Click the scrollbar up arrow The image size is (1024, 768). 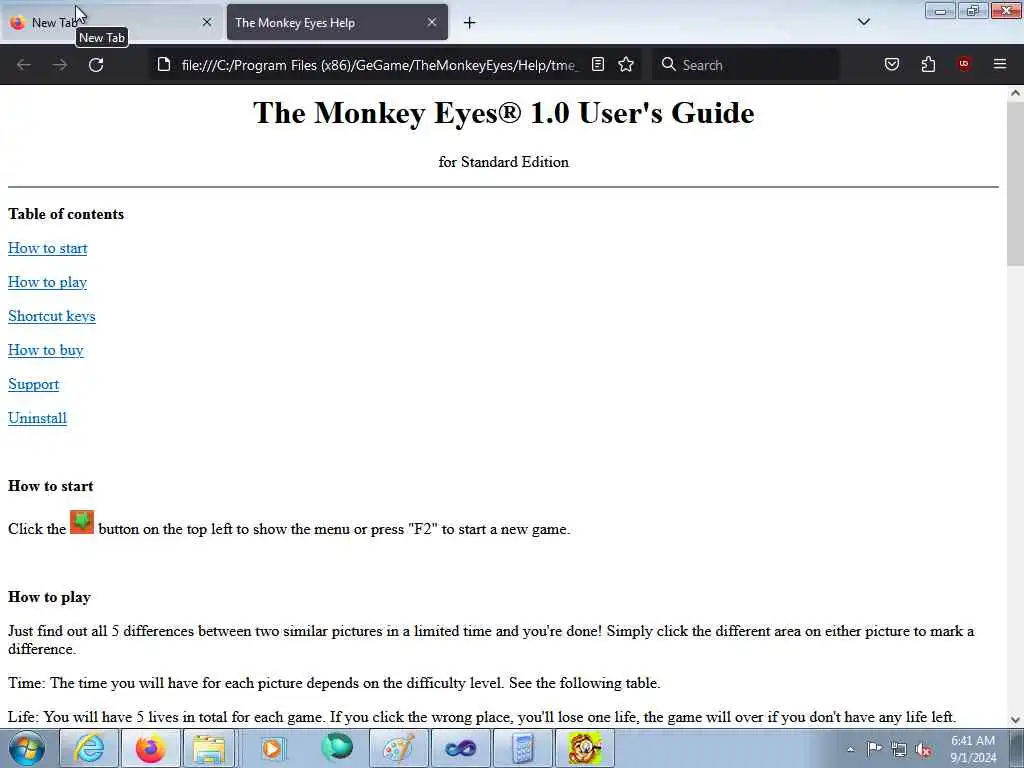click(1015, 93)
